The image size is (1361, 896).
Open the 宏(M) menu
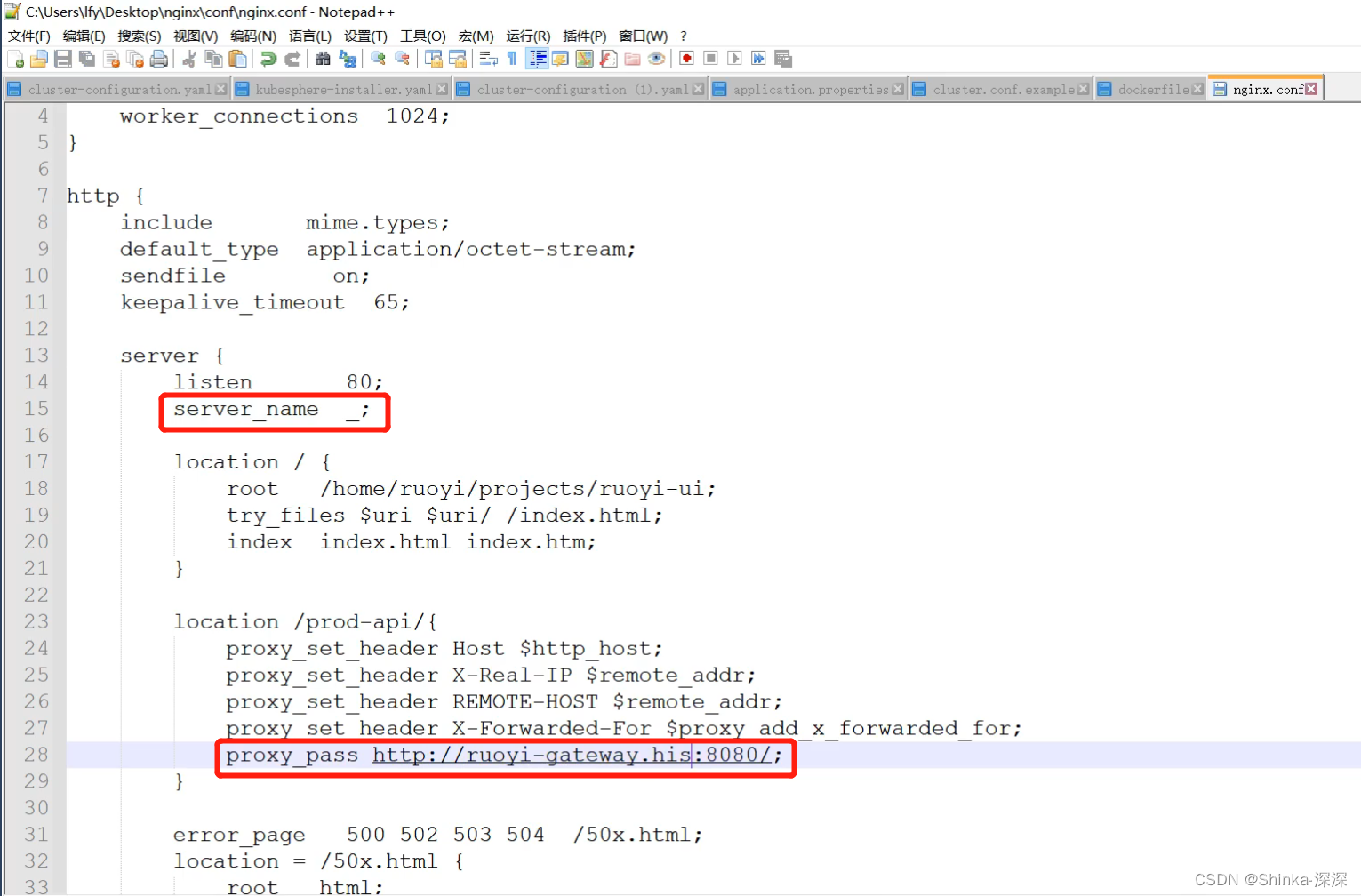point(476,36)
